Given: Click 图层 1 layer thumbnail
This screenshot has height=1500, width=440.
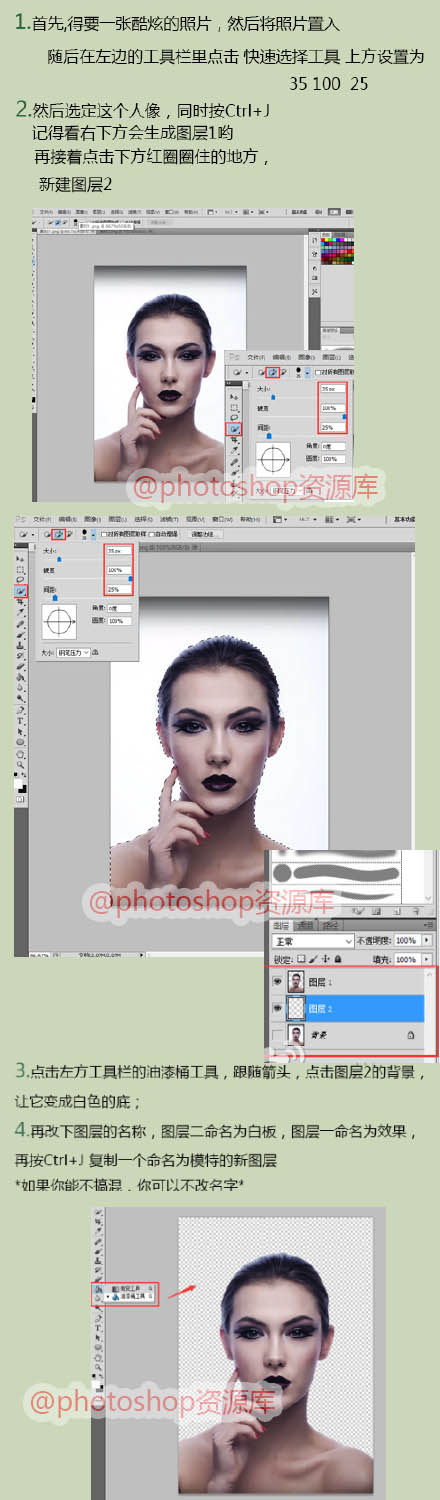Looking at the screenshot, I should point(296,981).
